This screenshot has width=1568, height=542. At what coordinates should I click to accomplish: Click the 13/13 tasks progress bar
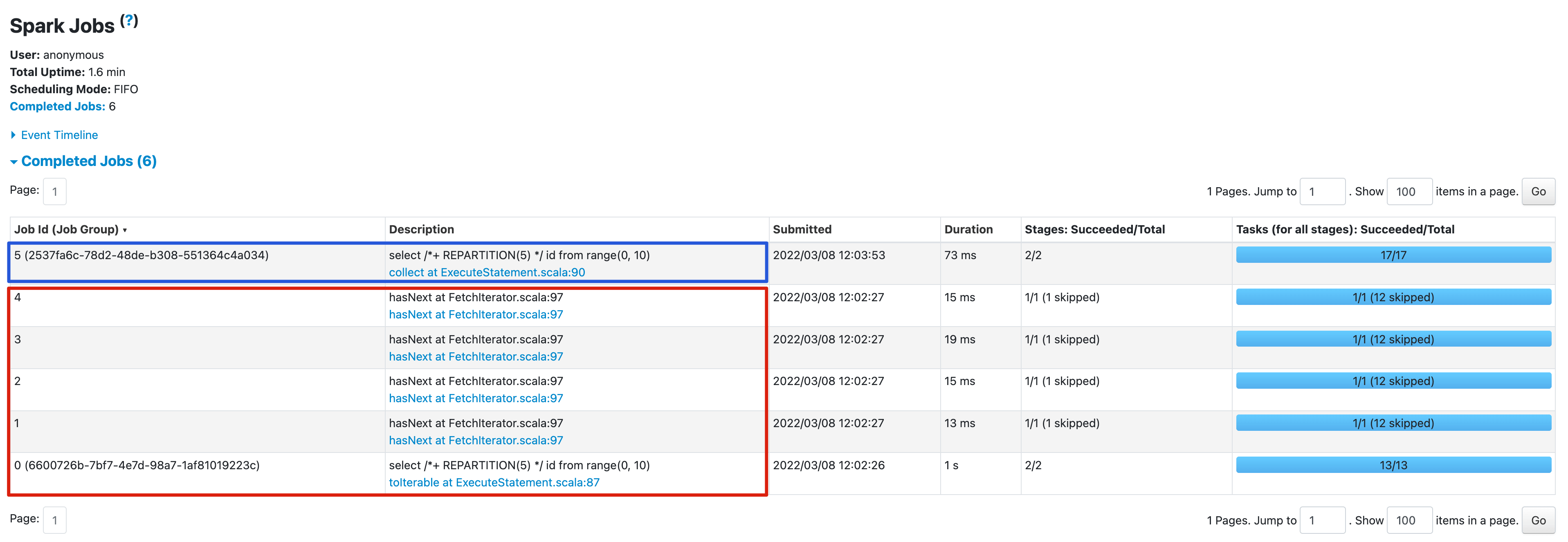[1393, 465]
